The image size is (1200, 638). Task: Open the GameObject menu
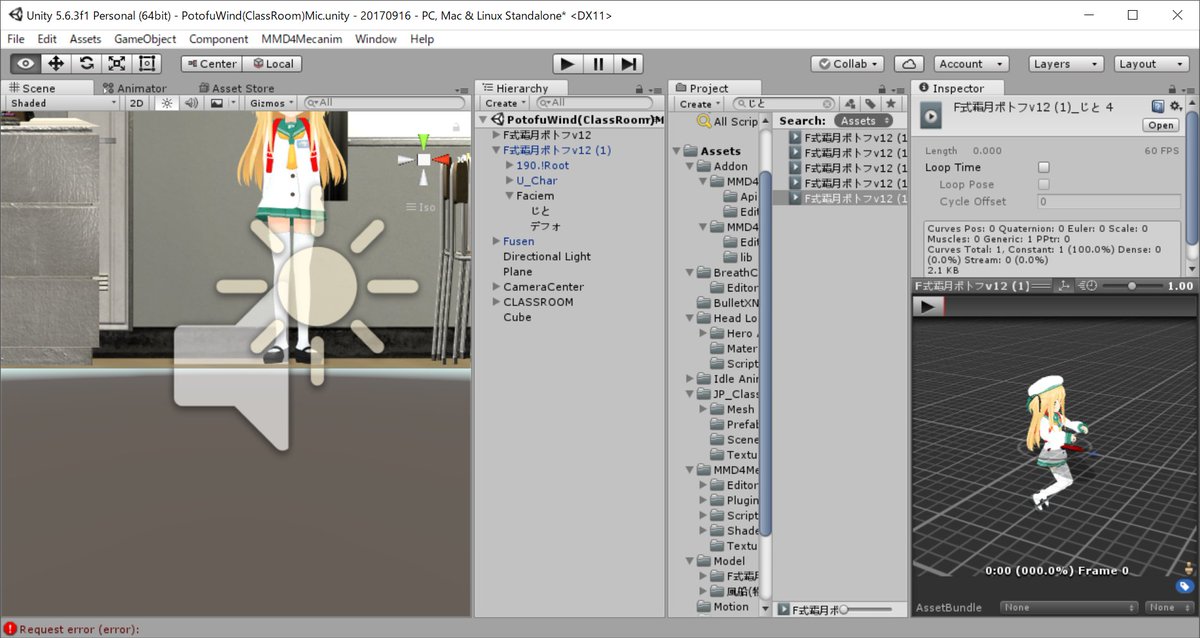(x=145, y=39)
